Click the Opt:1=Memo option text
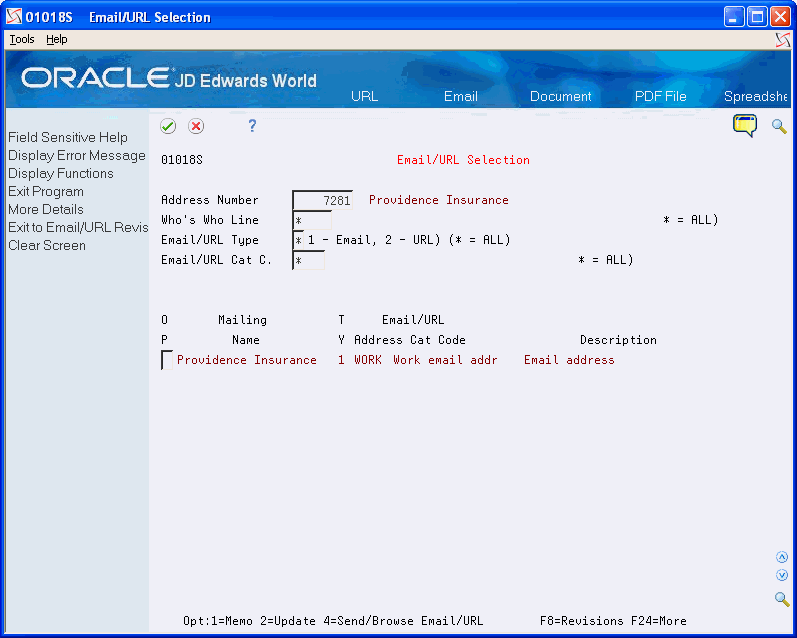The image size is (797, 638). pyautogui.click(x=218, y=621)
